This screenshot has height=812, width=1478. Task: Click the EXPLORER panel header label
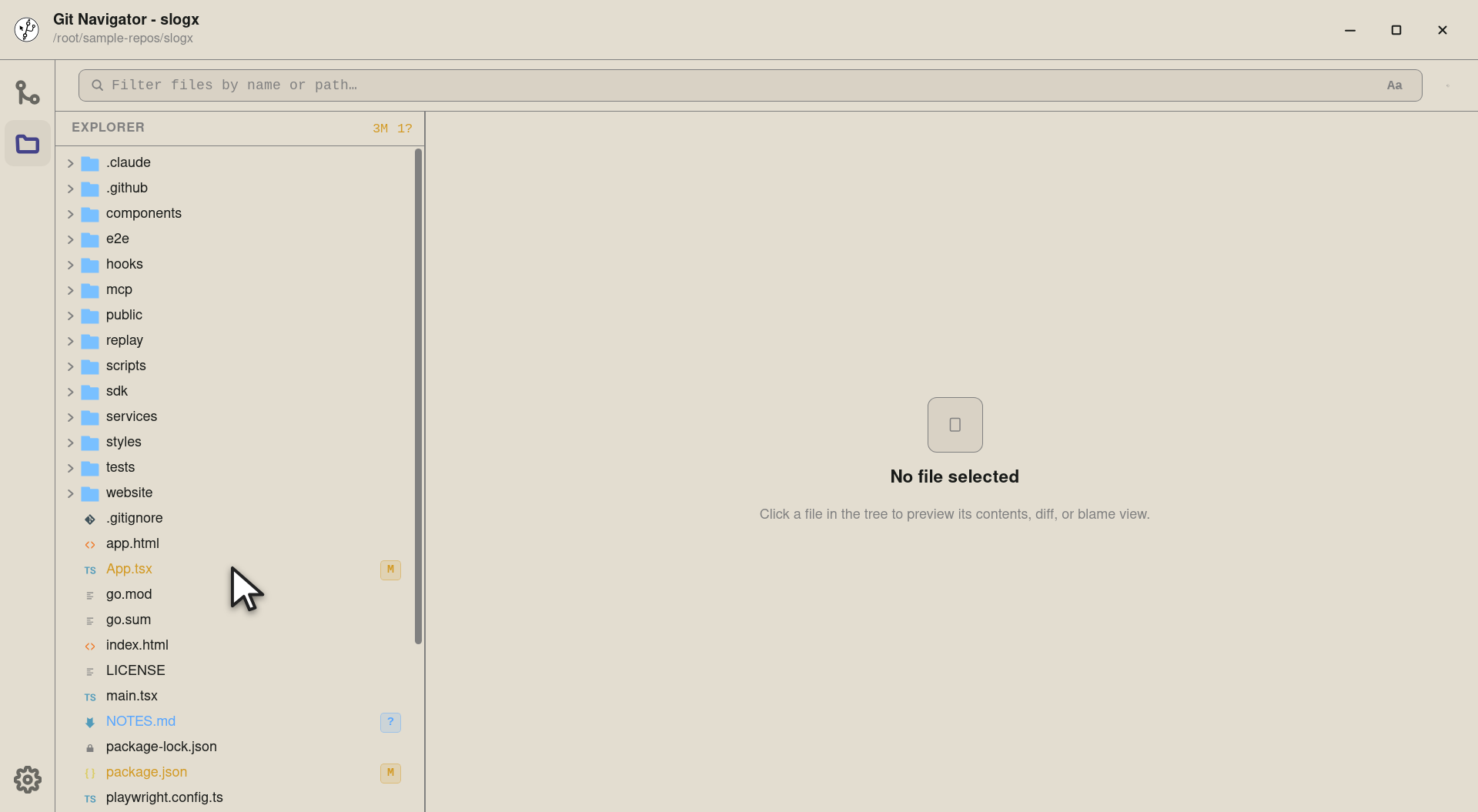[108, 128]
